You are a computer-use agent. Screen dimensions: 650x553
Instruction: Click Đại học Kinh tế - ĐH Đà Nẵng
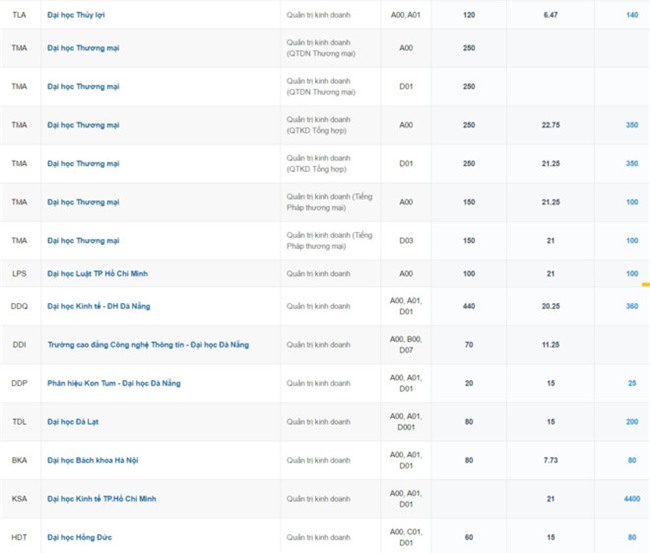tap(98, 306)
